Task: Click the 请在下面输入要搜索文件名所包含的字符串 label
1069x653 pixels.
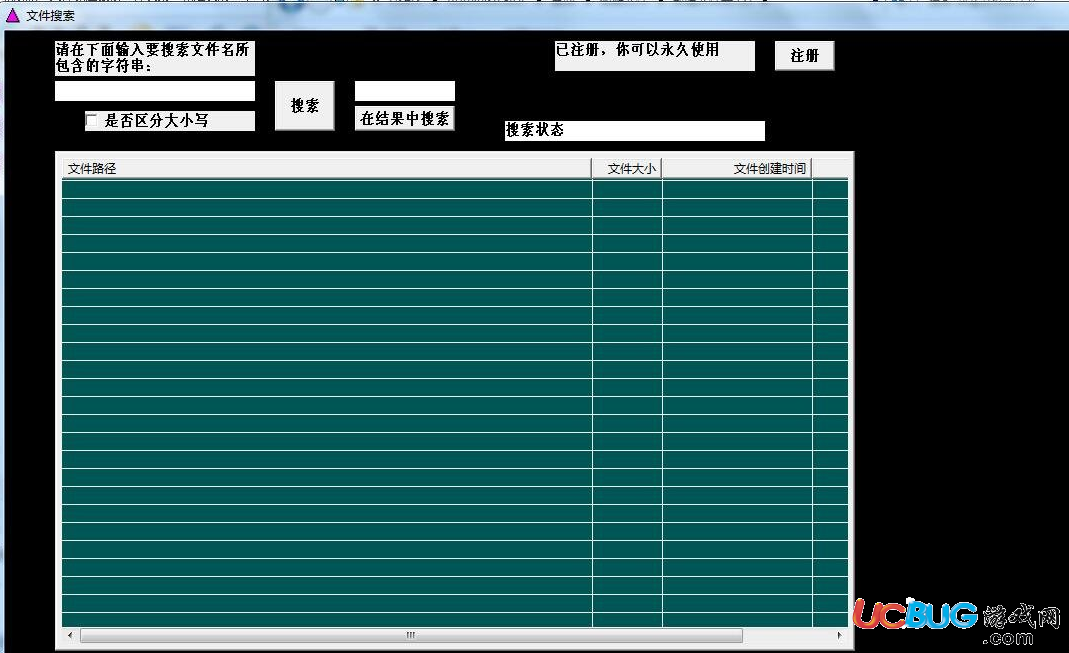Action: pos(155,58)
